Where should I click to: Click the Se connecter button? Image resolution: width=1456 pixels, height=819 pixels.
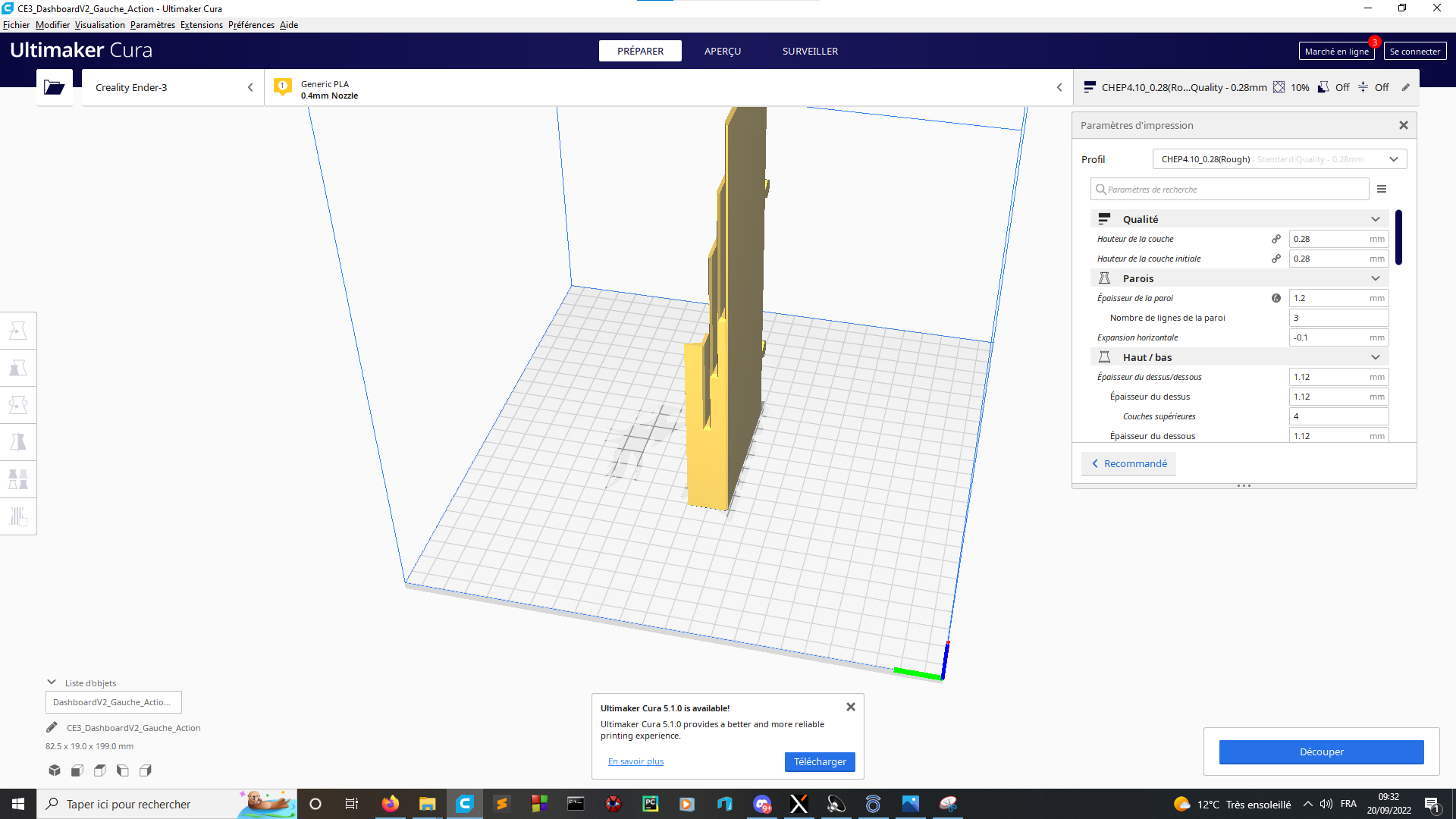tap(1414, 51)
